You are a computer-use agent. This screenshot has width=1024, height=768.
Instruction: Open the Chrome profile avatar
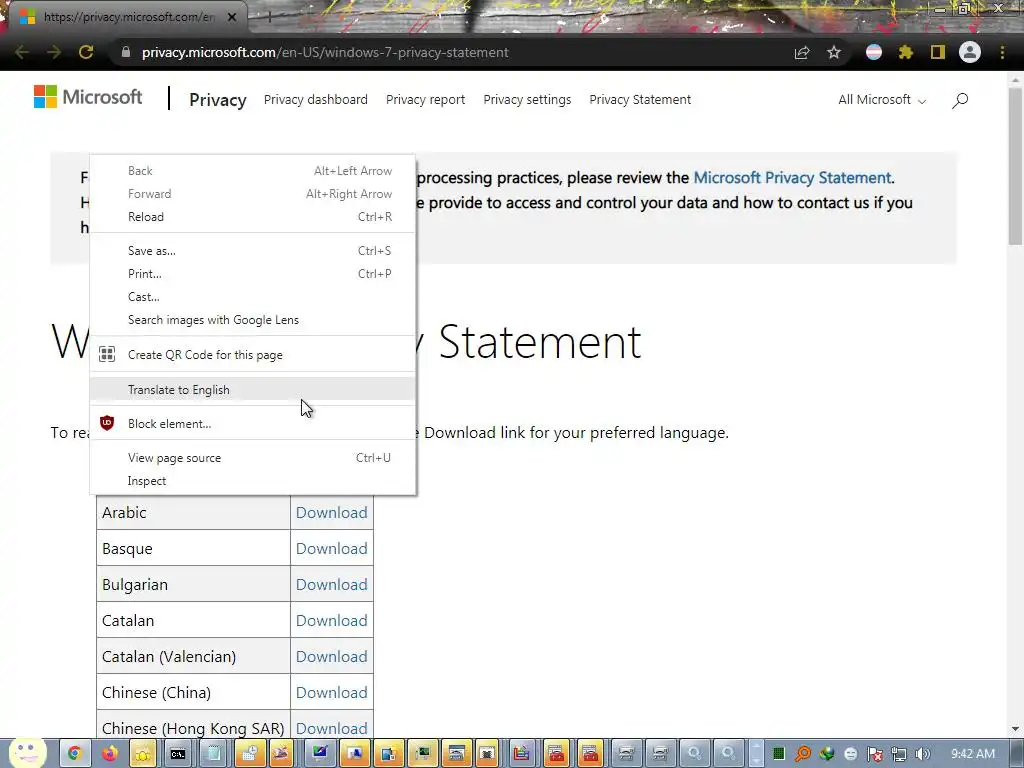pyautogui.click(x=970, y=52)
